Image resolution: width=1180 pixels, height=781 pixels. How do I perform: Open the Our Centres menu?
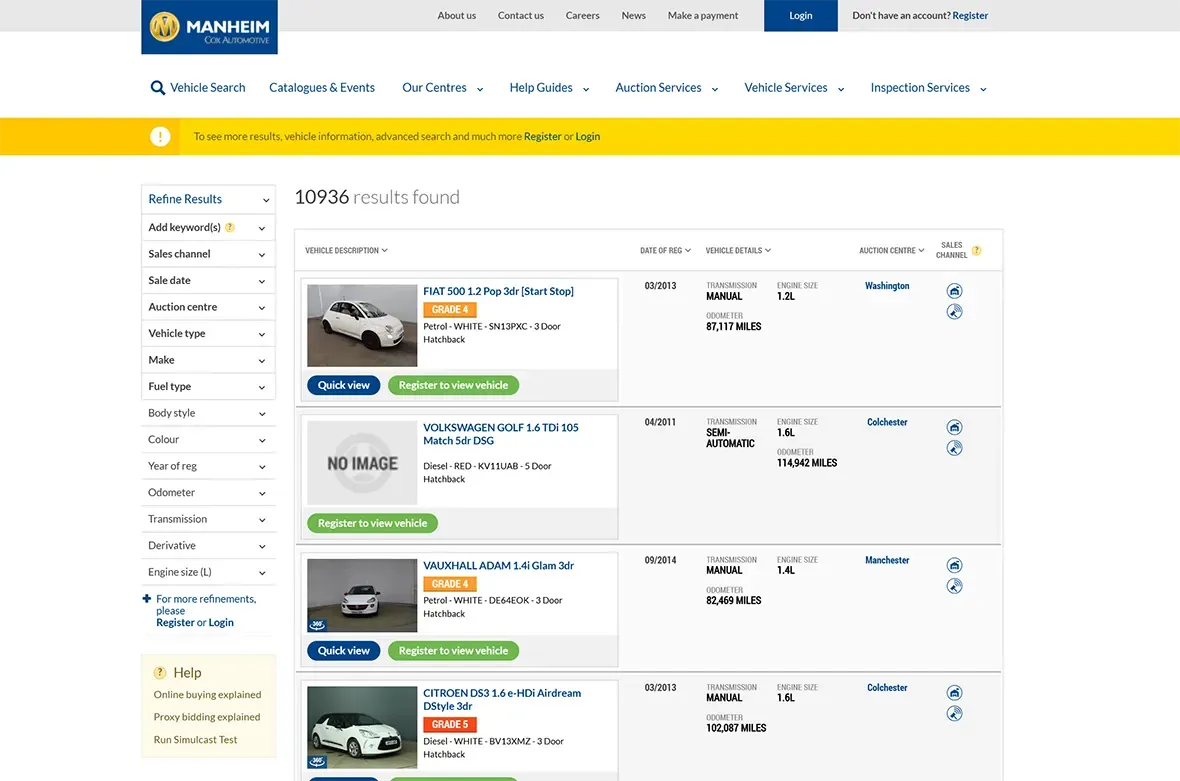point(442,88)
